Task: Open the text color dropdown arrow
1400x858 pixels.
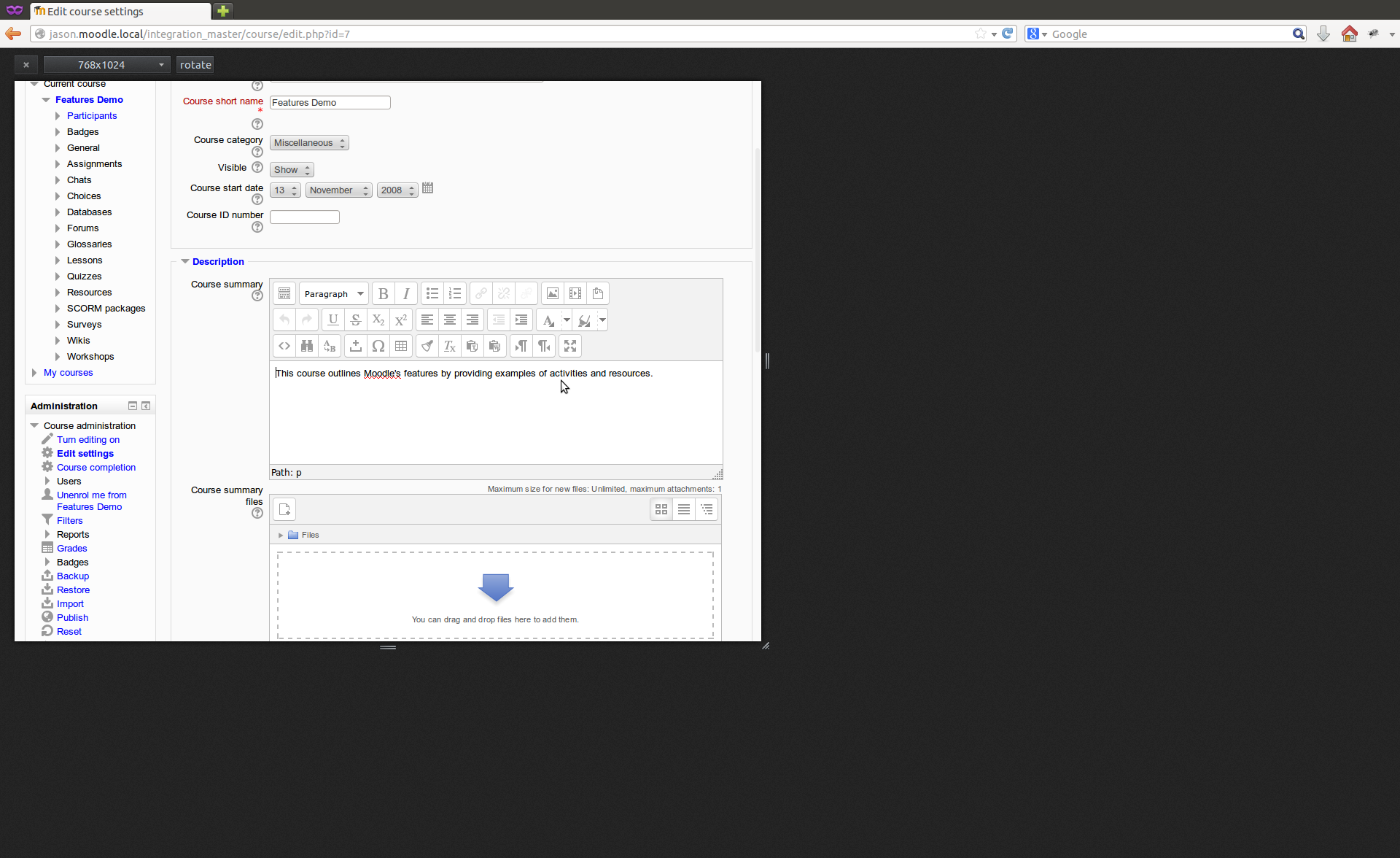Action: (x=567, y=320)
